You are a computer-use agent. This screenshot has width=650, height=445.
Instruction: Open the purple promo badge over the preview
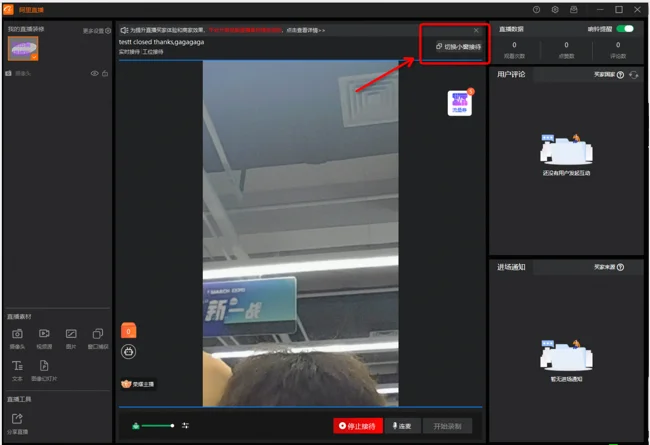460,103
